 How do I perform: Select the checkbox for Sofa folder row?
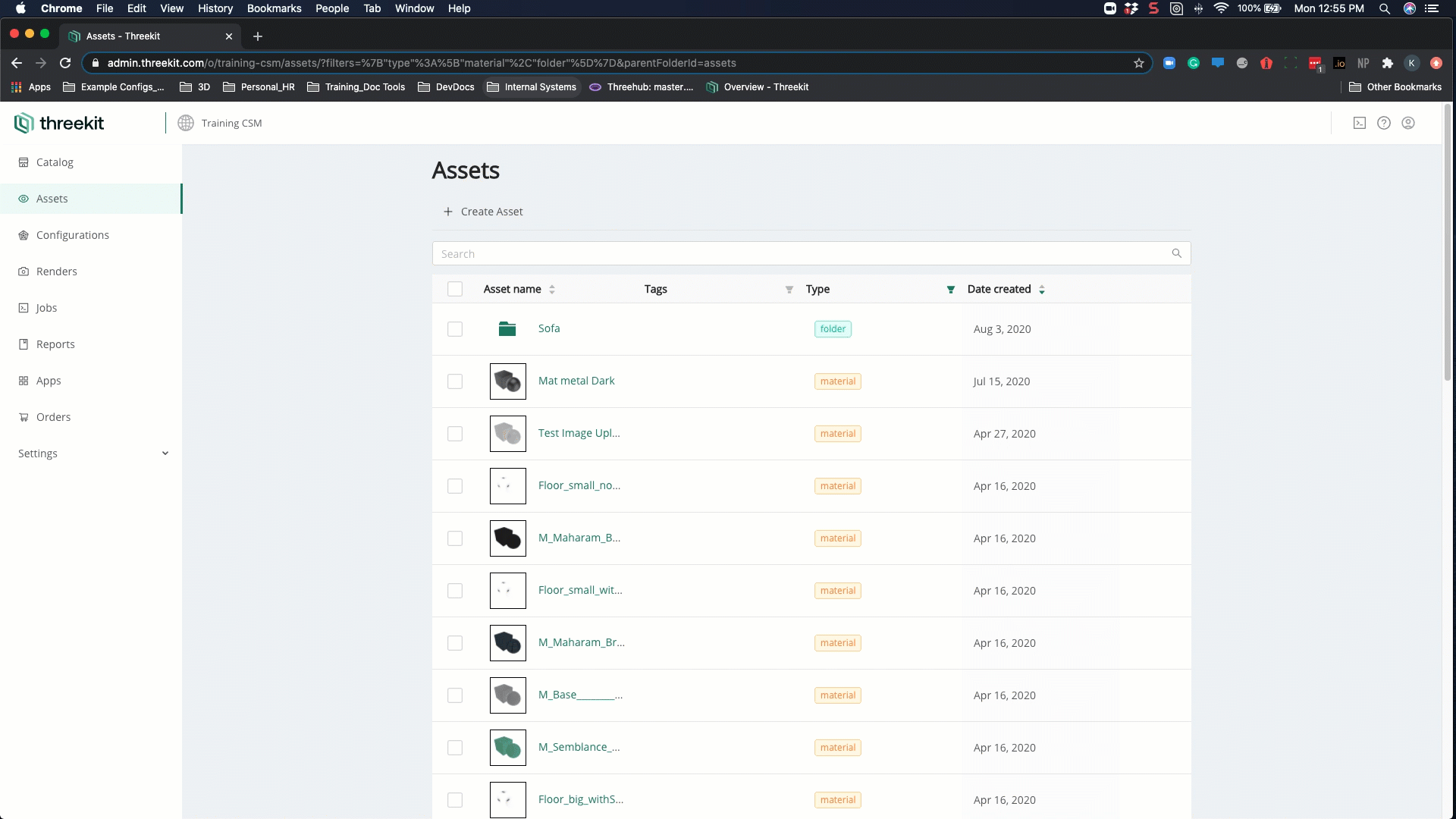(x=454, y=329)
